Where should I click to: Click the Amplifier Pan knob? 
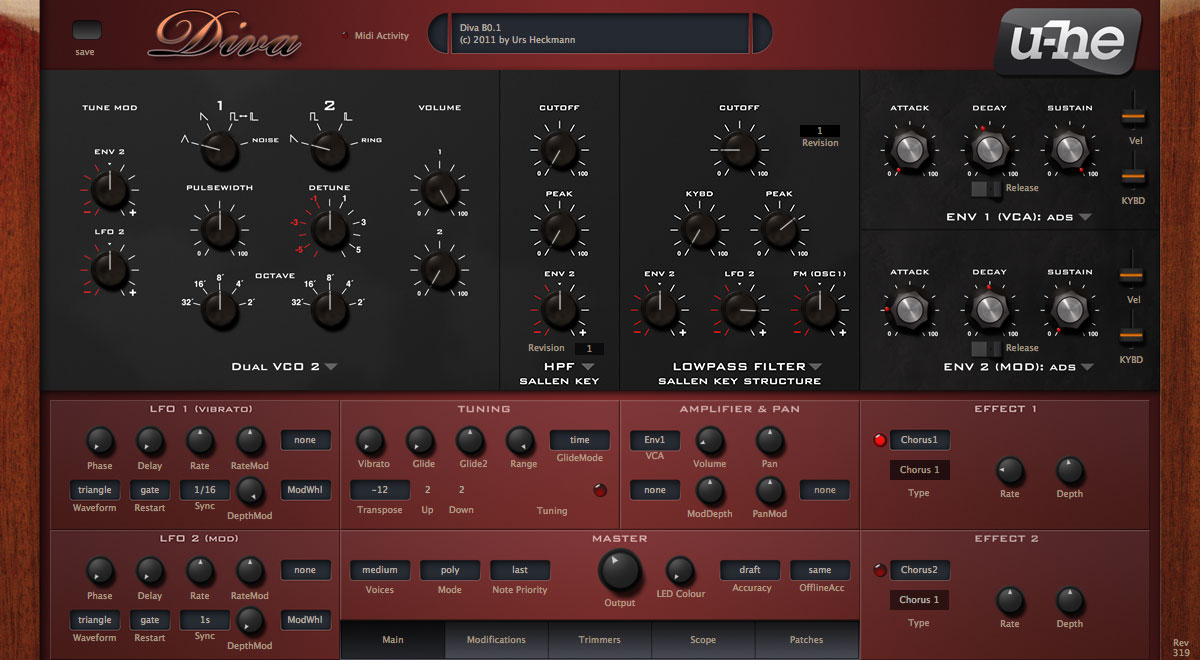pos(769,441)
